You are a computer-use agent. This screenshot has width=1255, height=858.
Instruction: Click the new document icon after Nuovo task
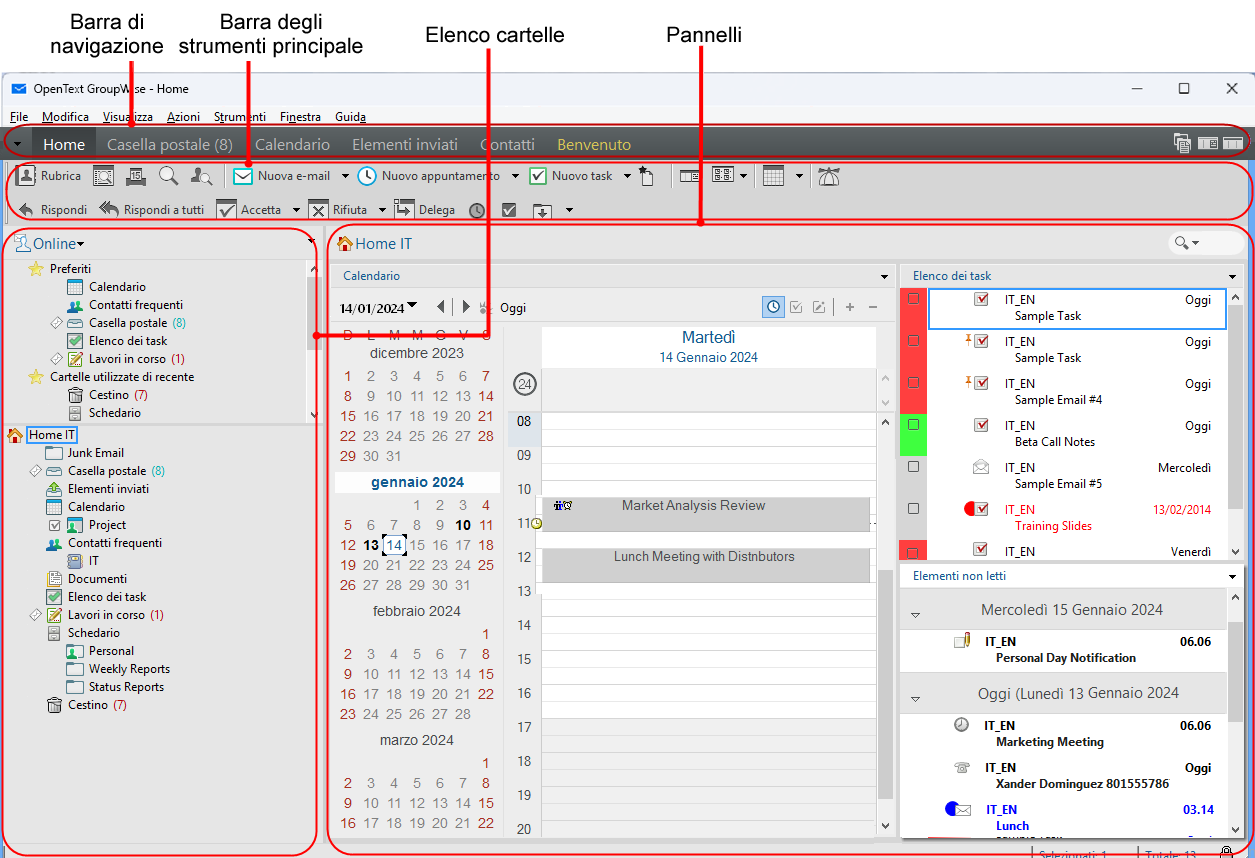647,177
